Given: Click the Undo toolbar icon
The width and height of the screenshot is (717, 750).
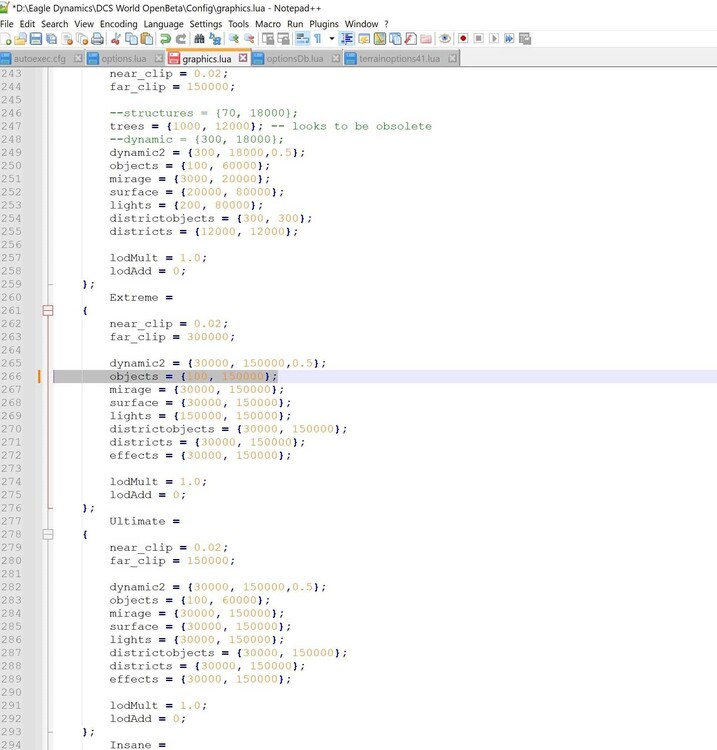Looking at the screenshot, I should [166, 39].
